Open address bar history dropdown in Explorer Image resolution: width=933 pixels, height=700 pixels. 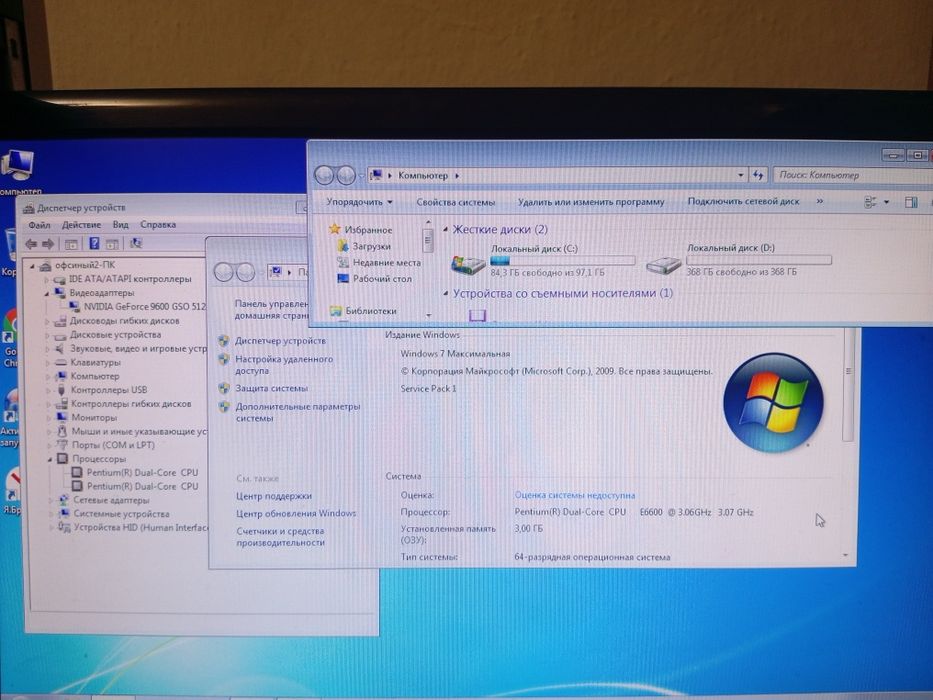point(740,176)
